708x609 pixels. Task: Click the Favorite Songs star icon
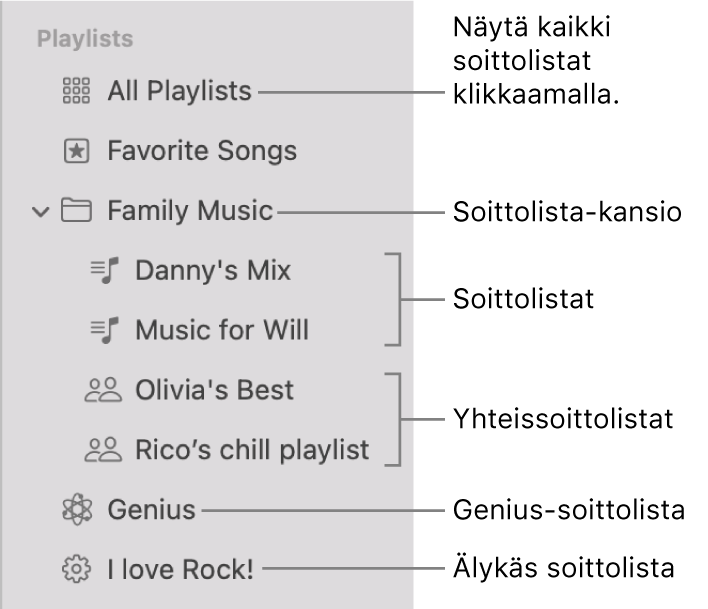76,152
